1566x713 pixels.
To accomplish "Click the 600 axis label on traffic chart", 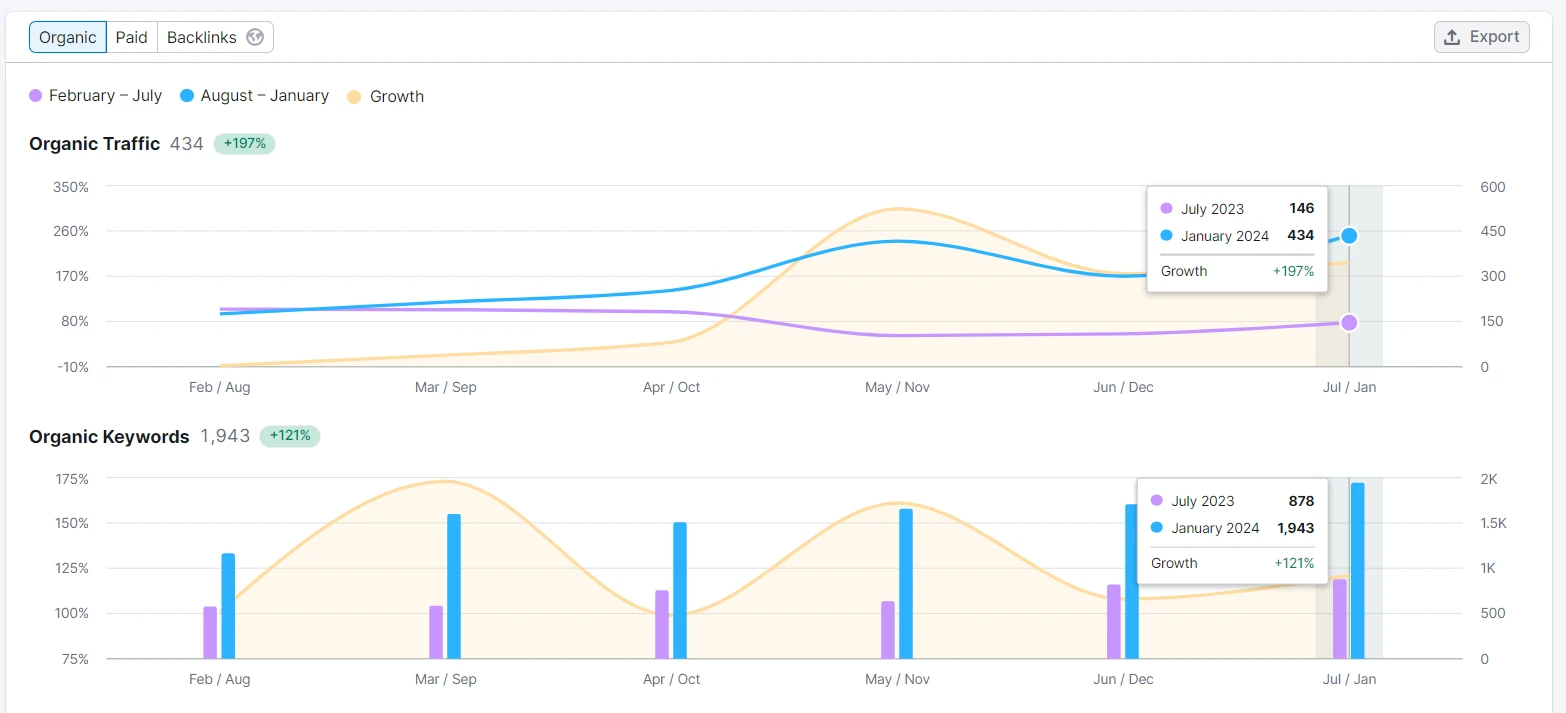I will point(1492,187).
